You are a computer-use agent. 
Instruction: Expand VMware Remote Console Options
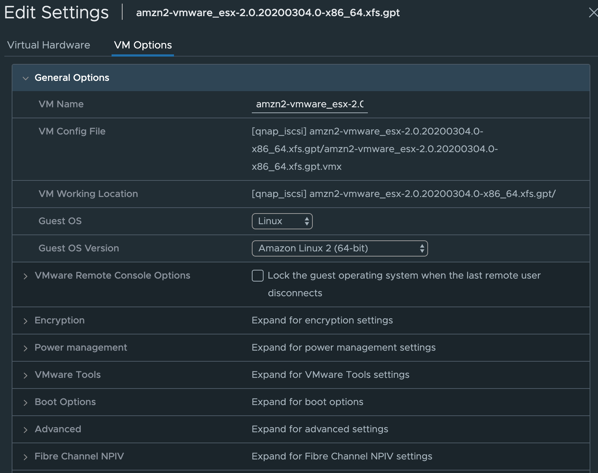[26, 276]
